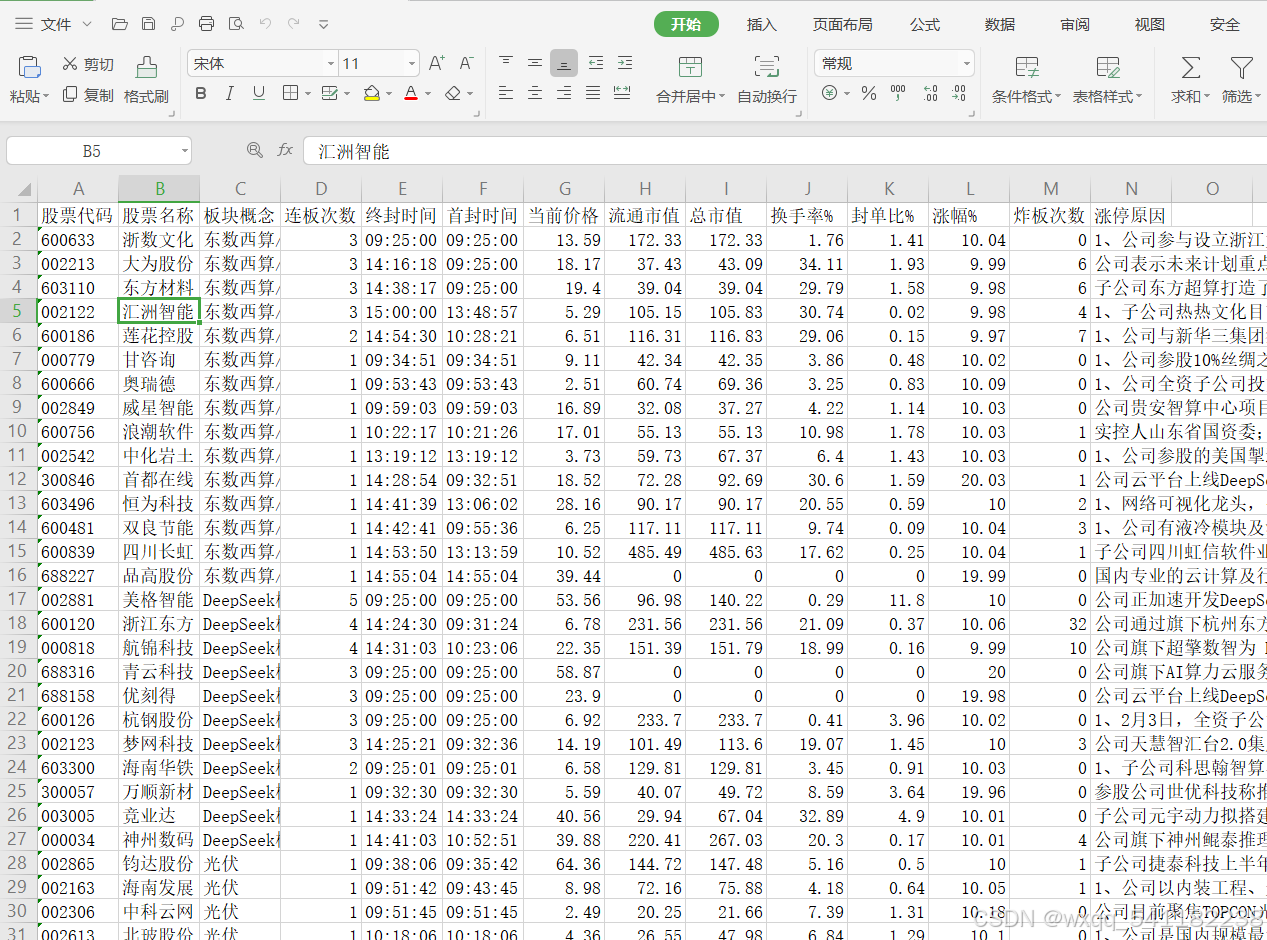Click the paste clipboard icon

click(29, 67)
